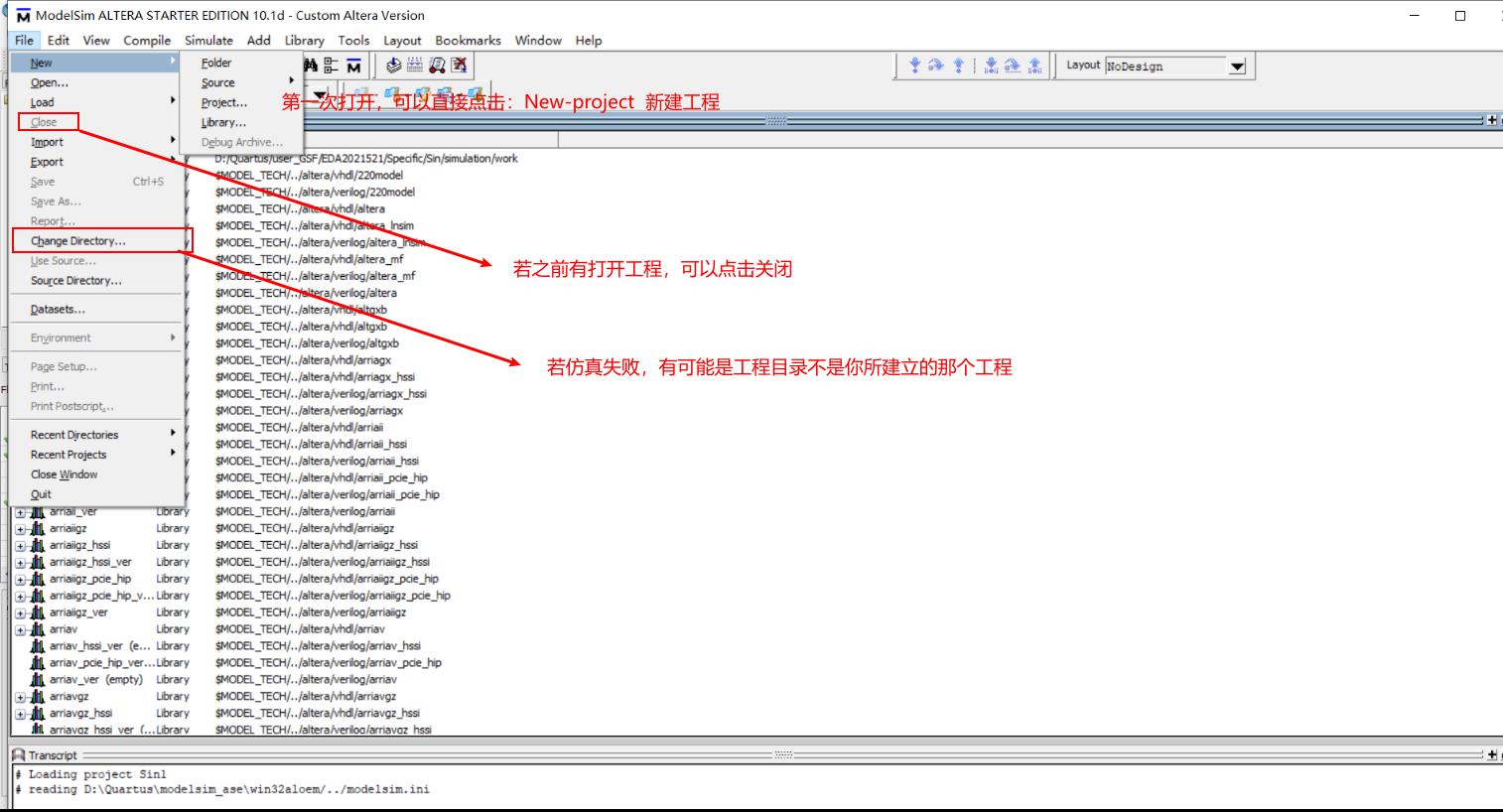Click the Step Out arrow icon
Screen dimensions: 1503x812
point(958,66)
